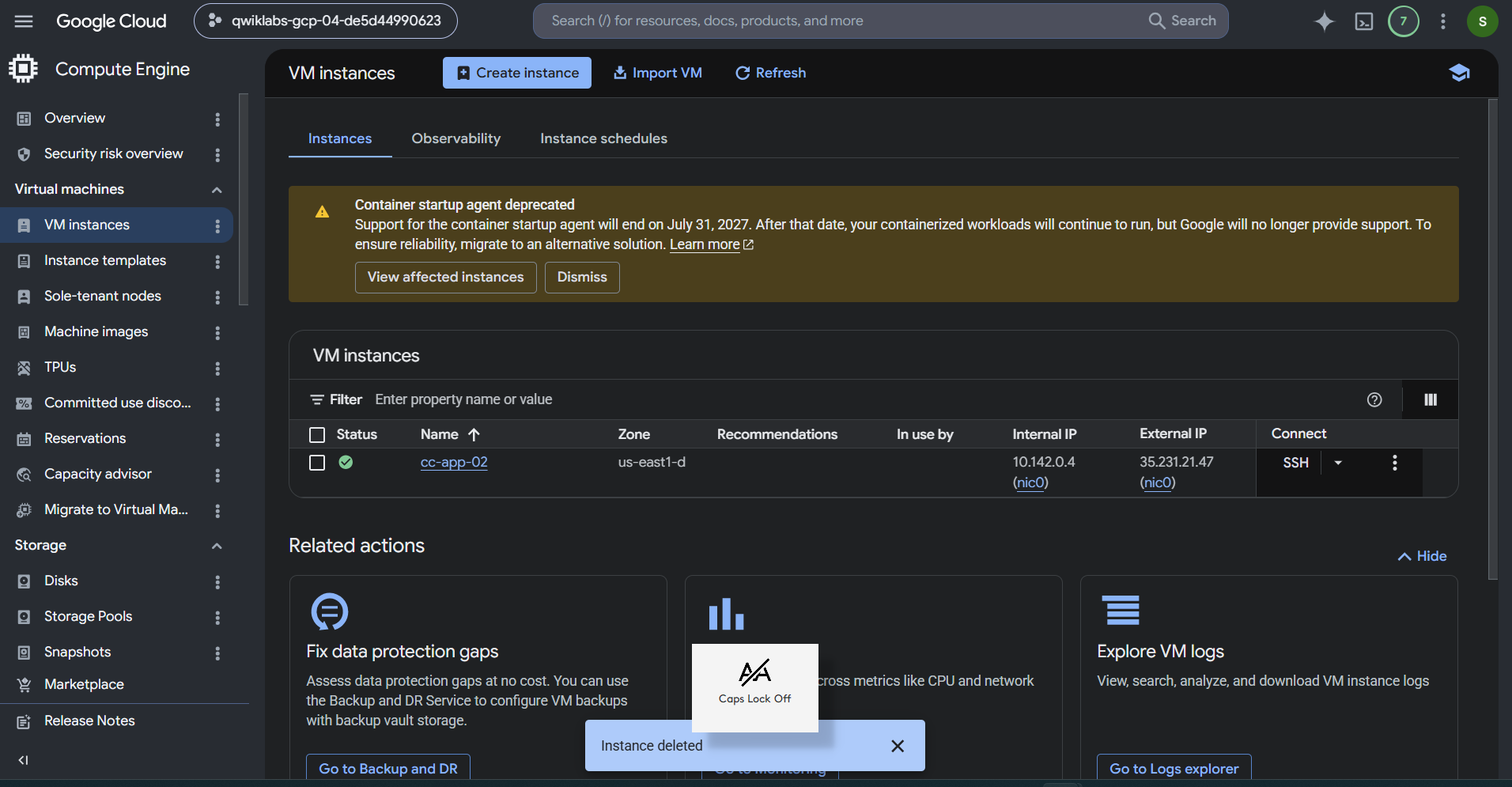This screenshot has width=1512, height=787.
Task: Open Marketplace in the sidebar
Action: coord(84,685)
